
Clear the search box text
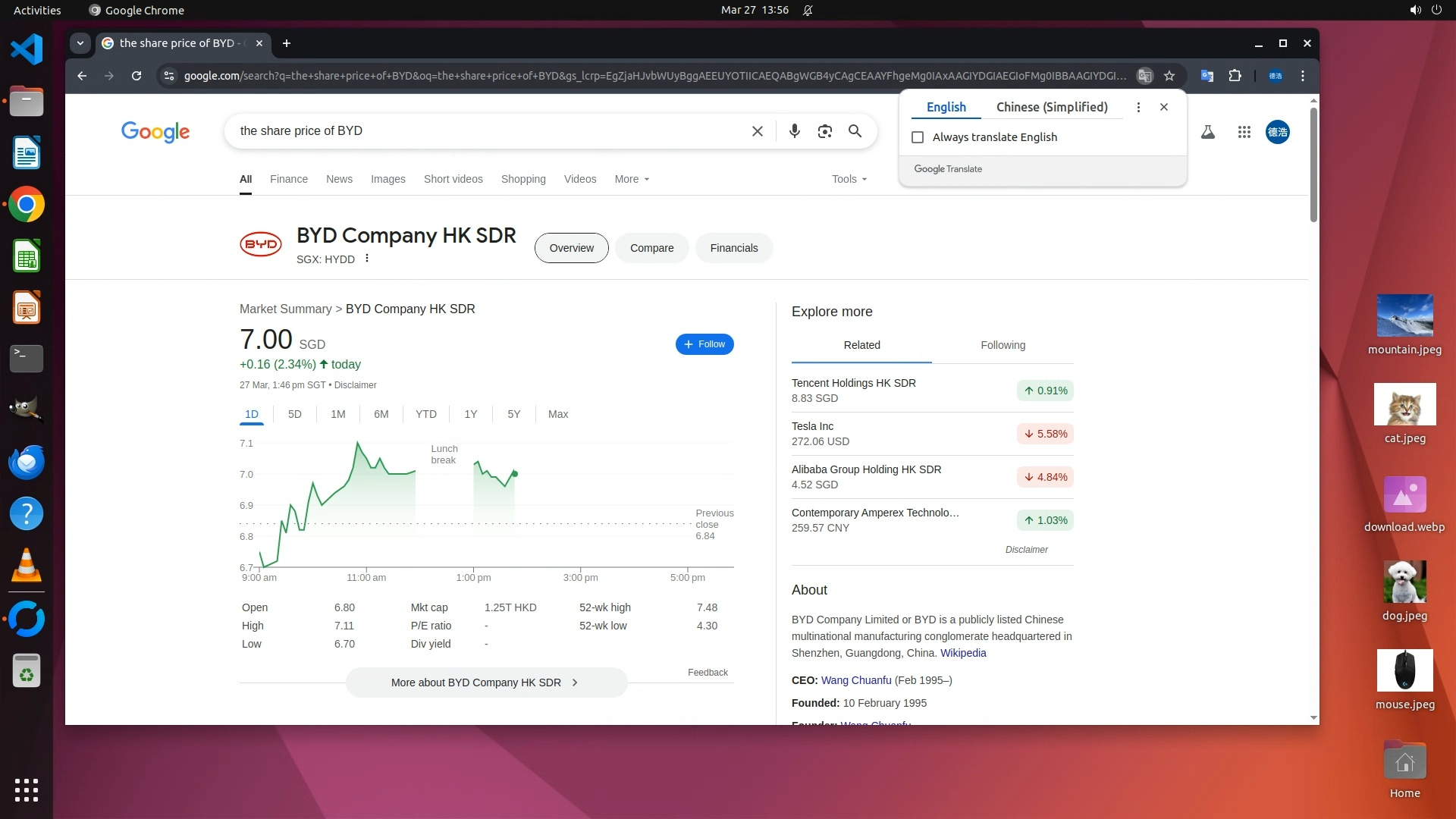click(x=757, y=131)
